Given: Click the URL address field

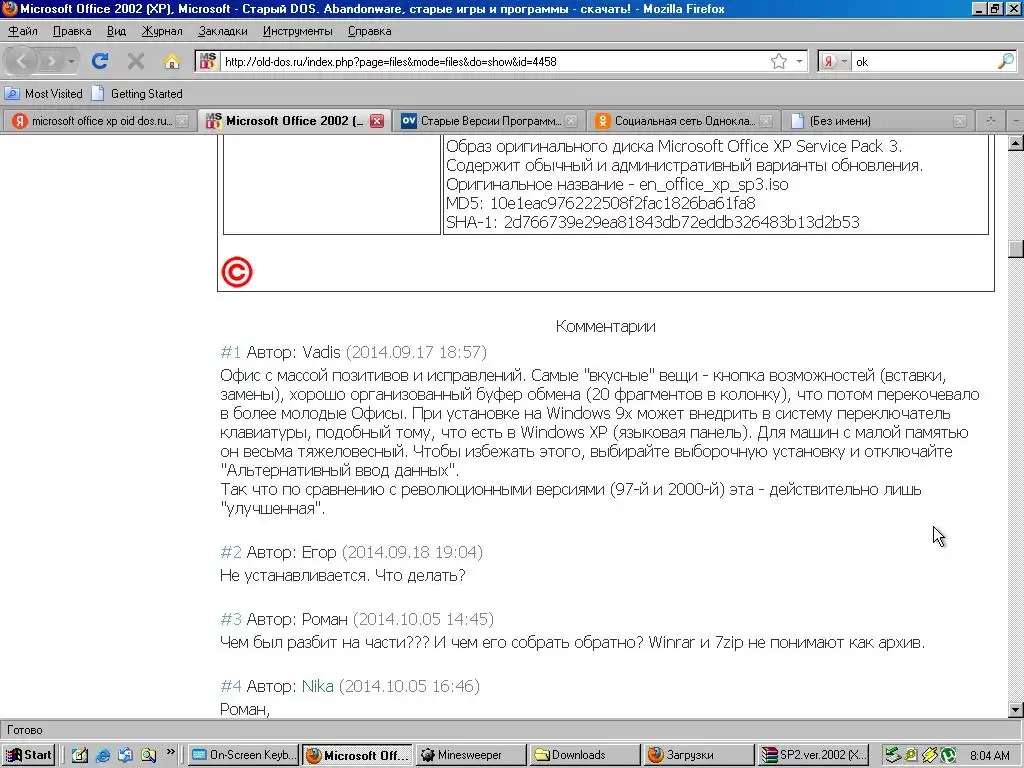Looking at the screenshot, I should (494, 61).
